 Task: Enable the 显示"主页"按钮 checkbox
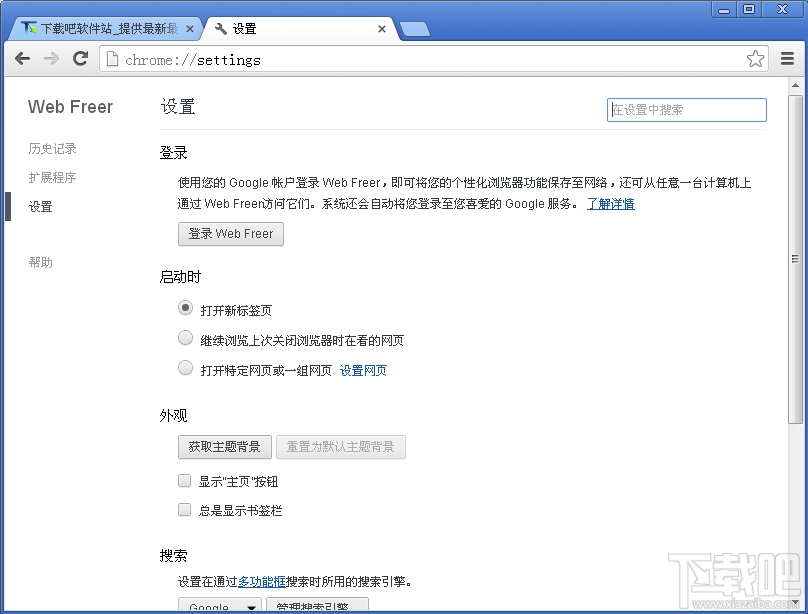[184, 481]
